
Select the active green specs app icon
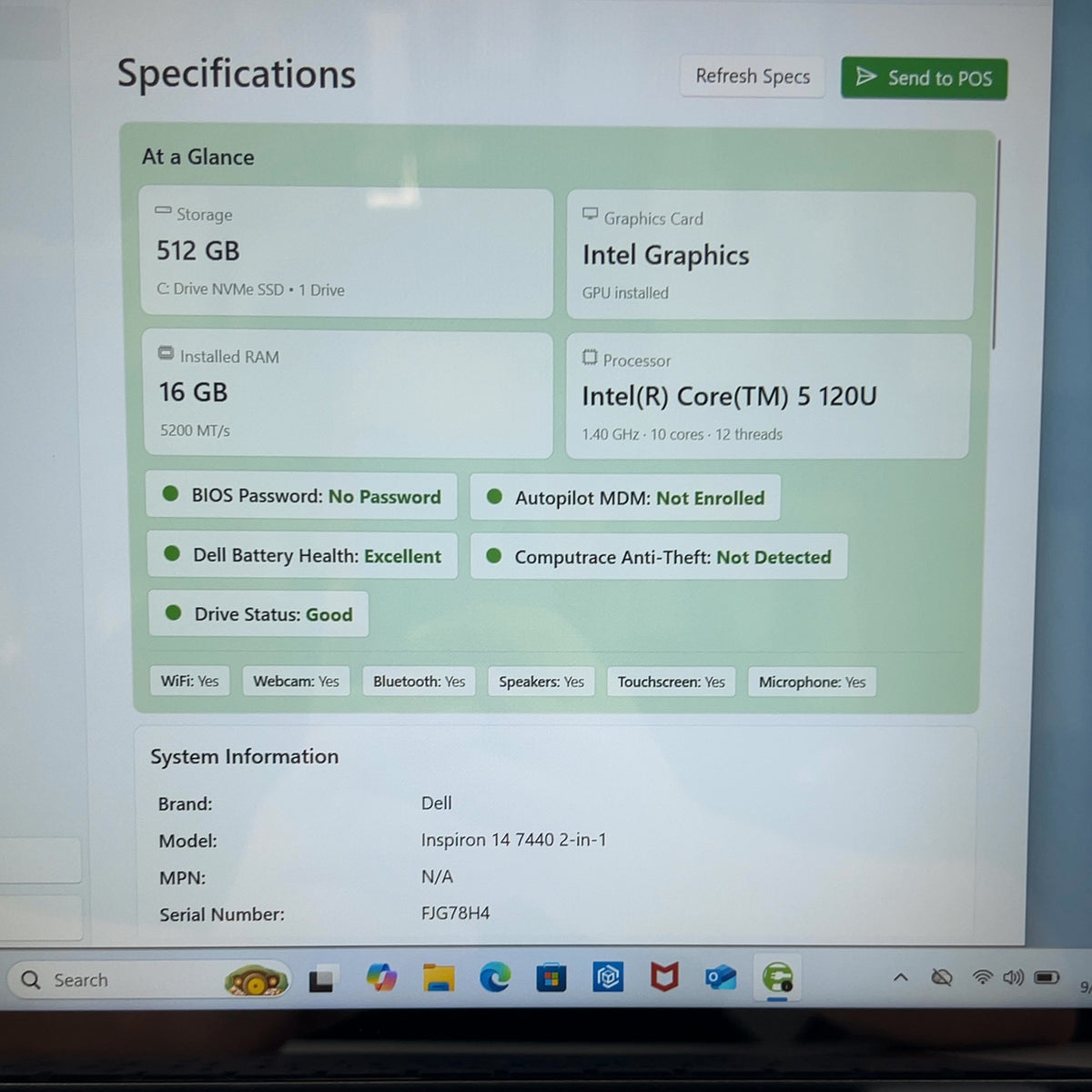coord(777,978)
